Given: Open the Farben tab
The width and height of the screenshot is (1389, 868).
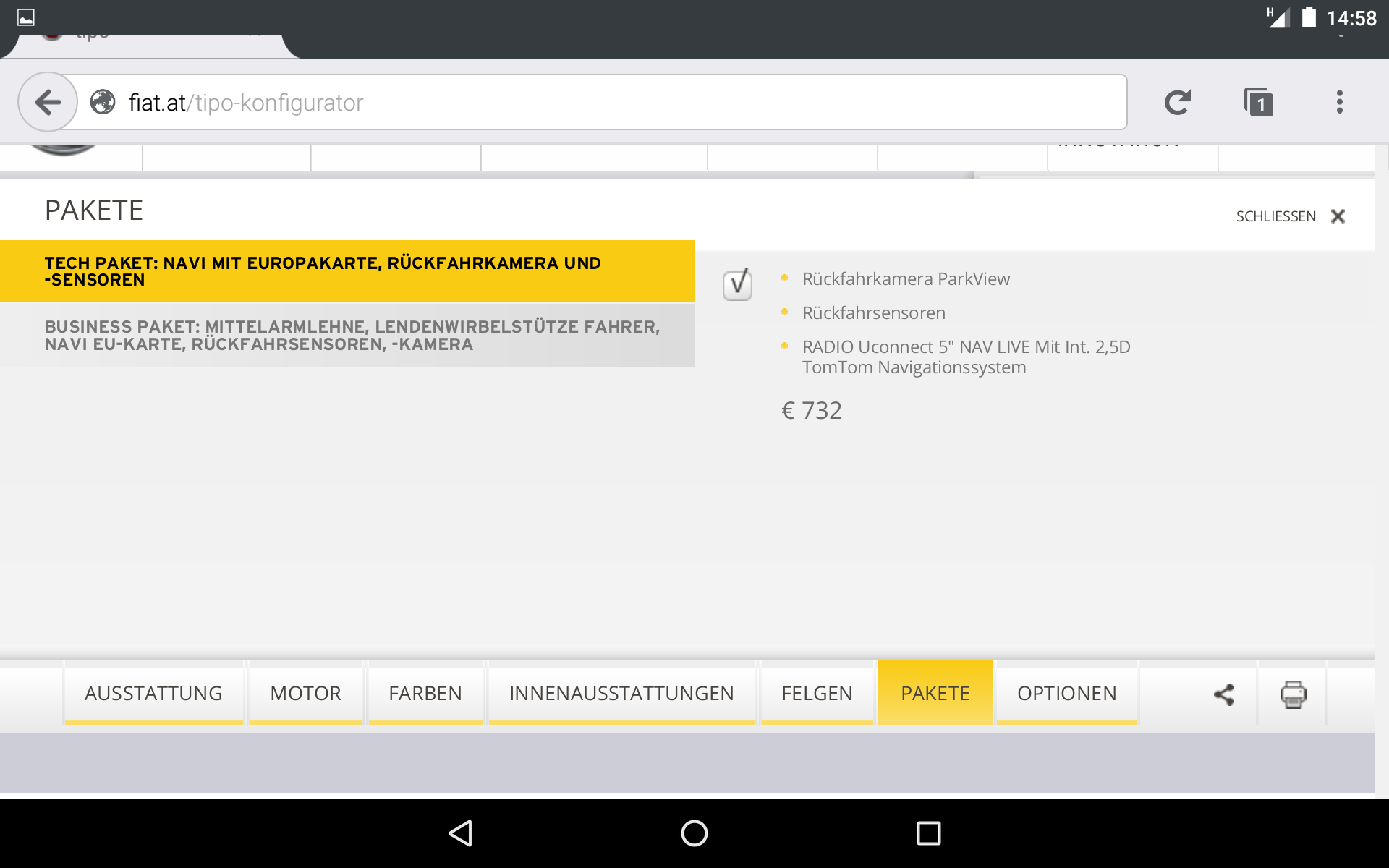Looking at the screenshot, I should 425,693.
